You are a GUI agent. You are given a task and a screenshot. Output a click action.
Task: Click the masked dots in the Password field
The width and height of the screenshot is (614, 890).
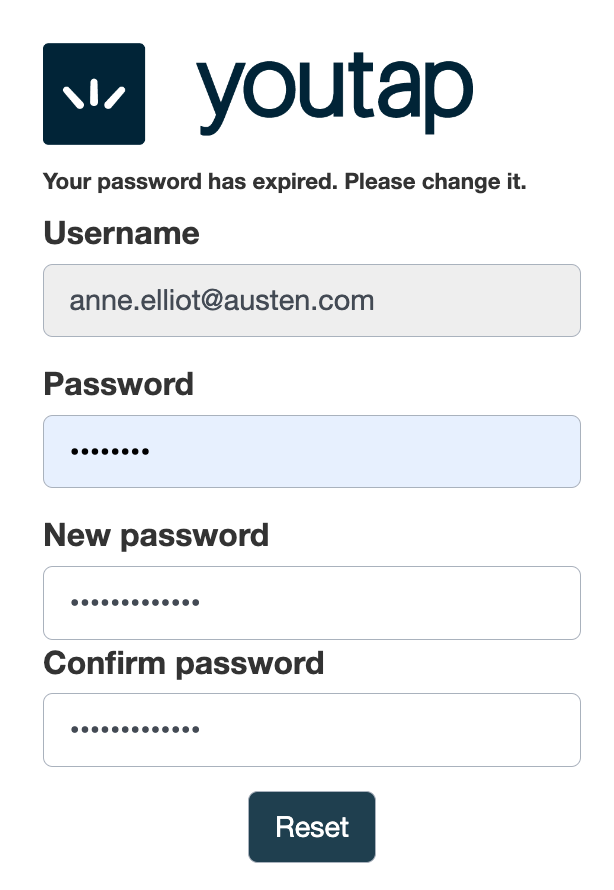109,453
